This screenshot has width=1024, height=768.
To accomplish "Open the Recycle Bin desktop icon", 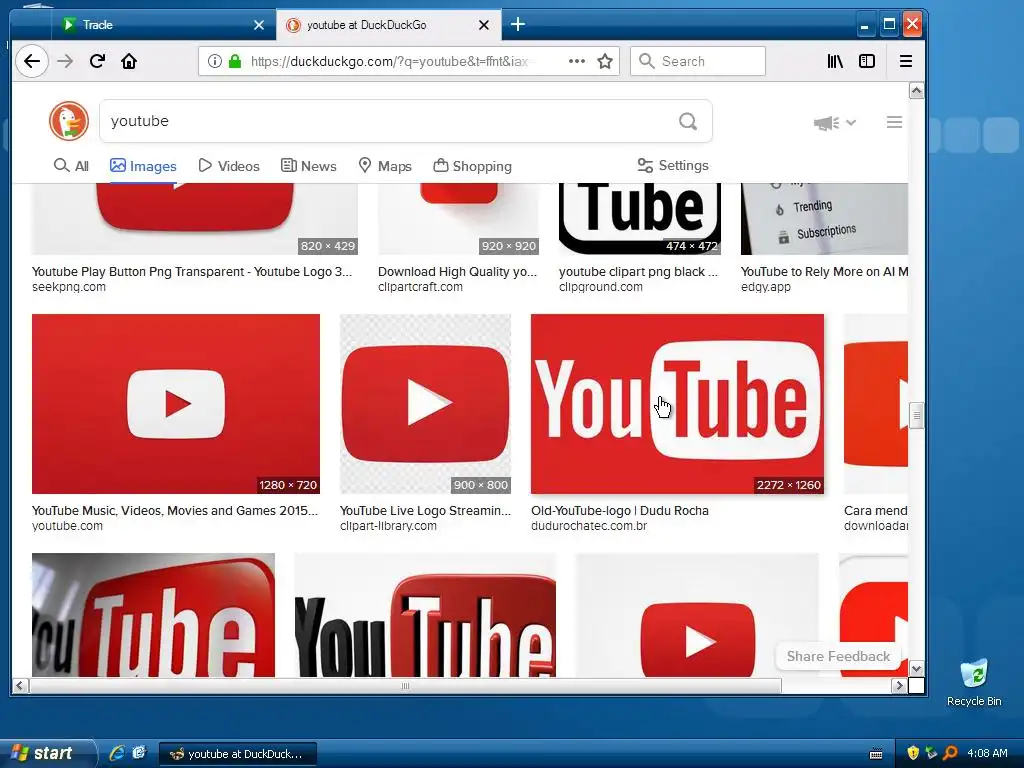I will [x=974, y=682].
